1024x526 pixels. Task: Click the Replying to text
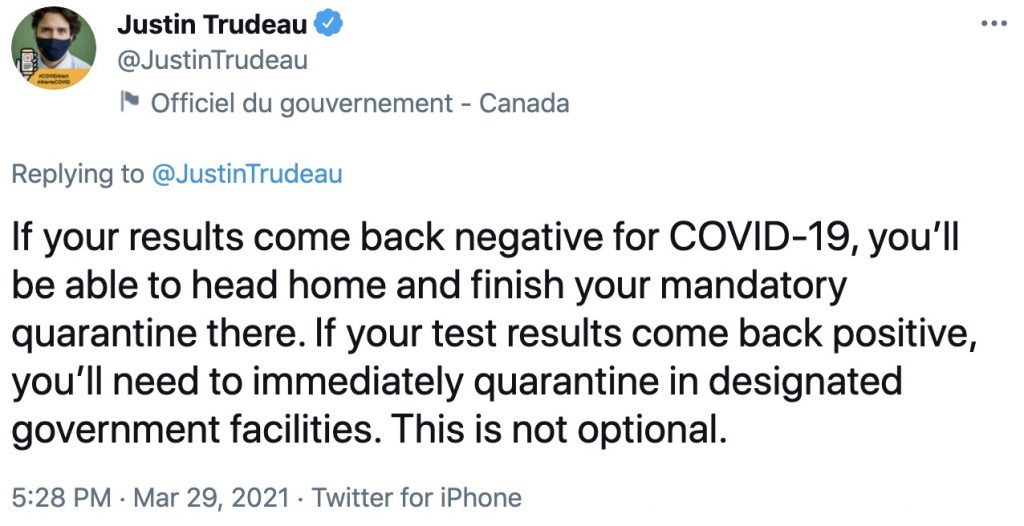coord(78,174)
